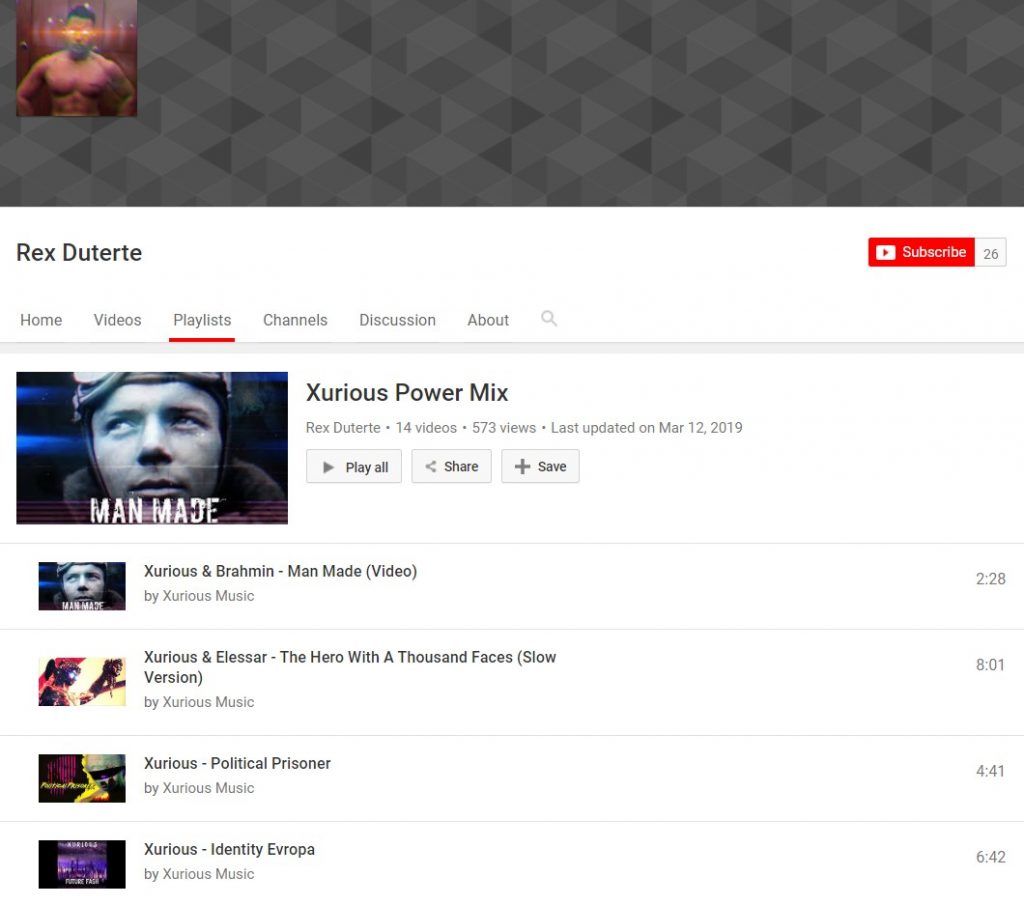Viewport: 1024px width, 905px height.
Task: Switch to the Discussion tab
Action: pos(397,320)
